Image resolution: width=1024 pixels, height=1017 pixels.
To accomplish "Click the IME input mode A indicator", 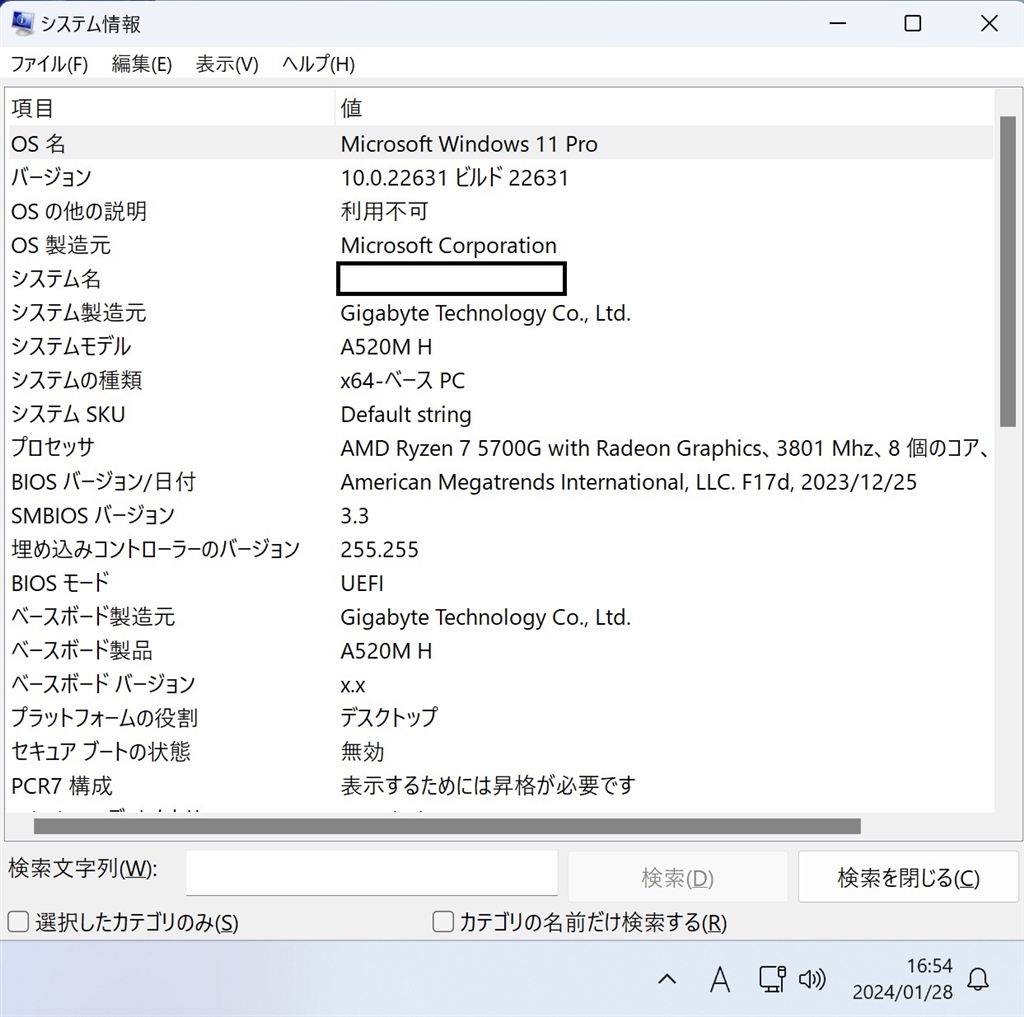I will (720, 979).
